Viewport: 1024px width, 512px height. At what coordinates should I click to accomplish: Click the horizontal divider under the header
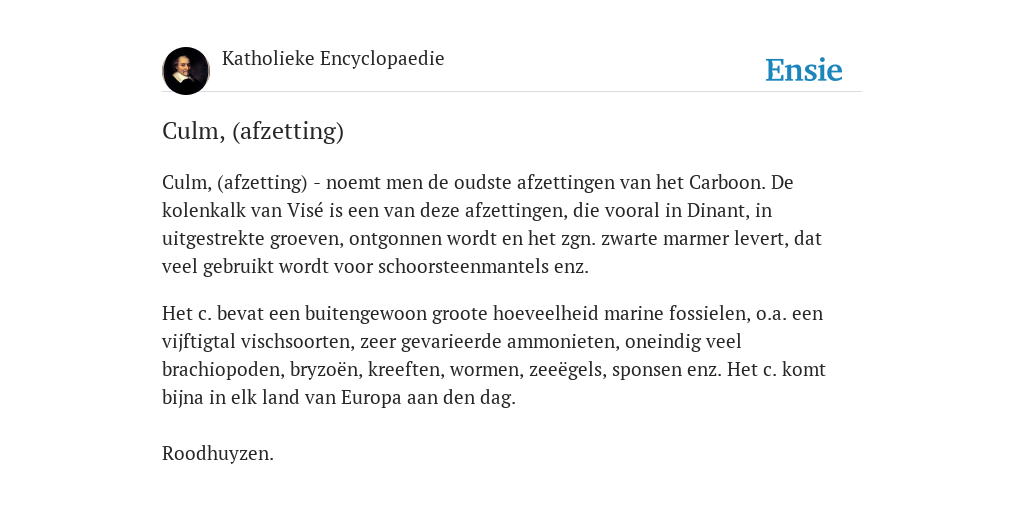point(512,91)
